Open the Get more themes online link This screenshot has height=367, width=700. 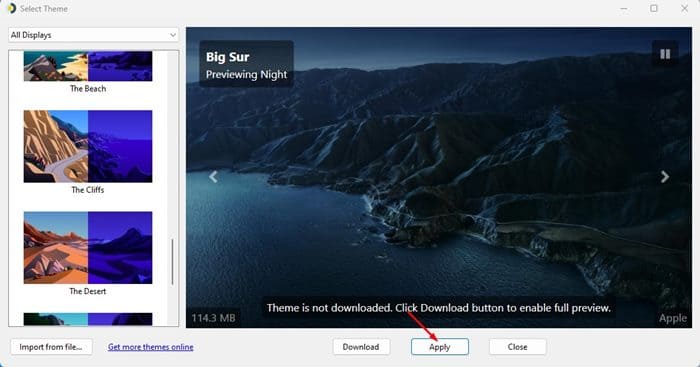pos(150,347)
